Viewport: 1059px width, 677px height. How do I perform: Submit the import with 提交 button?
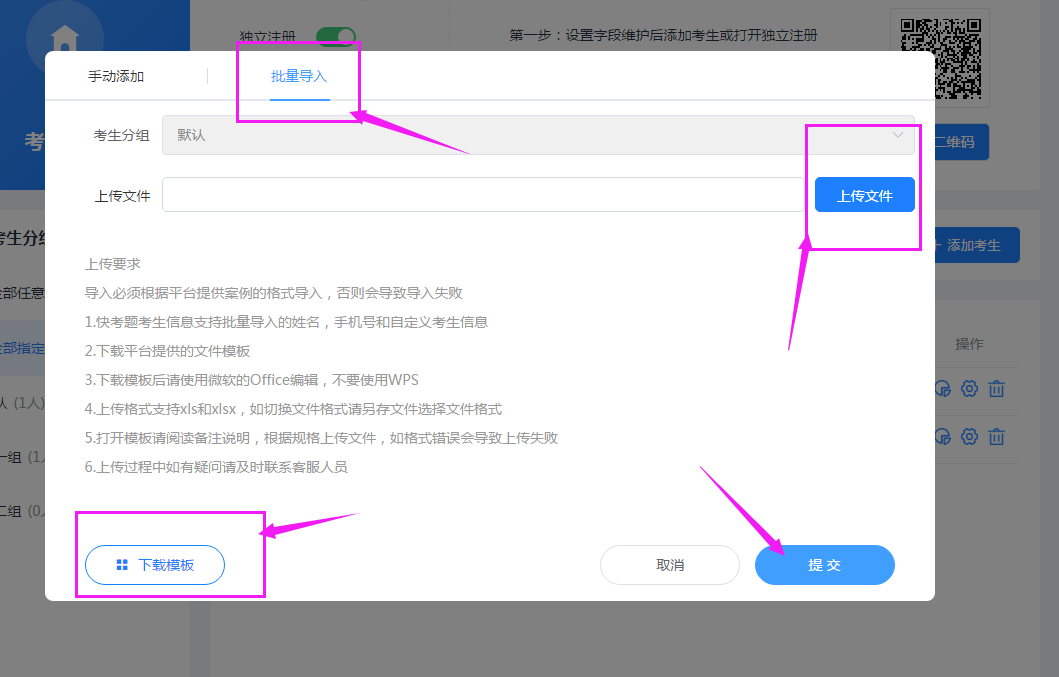824,565
